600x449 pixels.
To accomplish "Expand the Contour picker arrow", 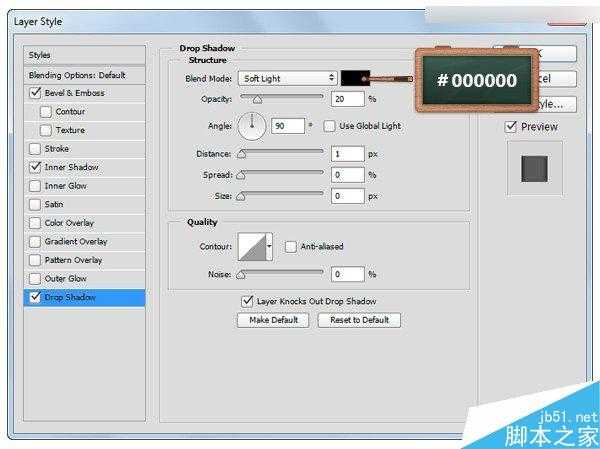I will 269,246.
